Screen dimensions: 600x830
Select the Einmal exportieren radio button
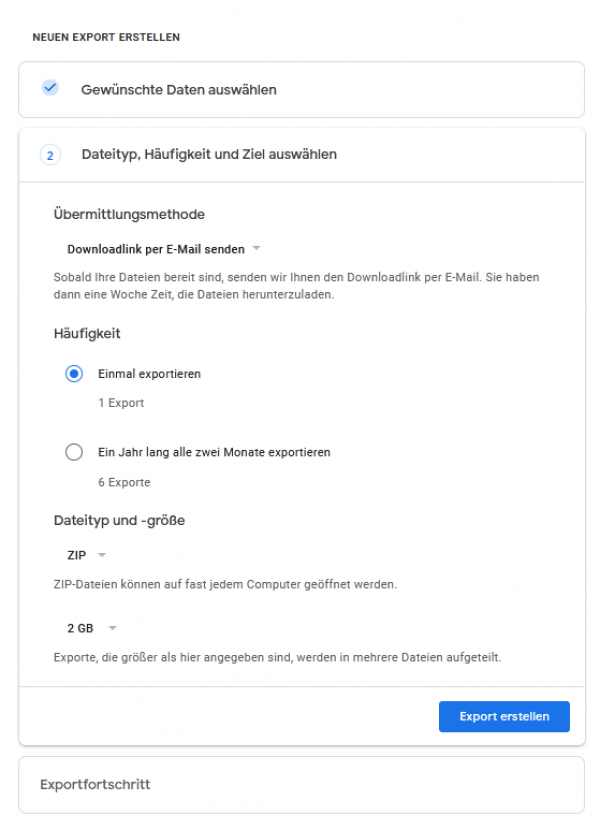click(x=74, y=374)
